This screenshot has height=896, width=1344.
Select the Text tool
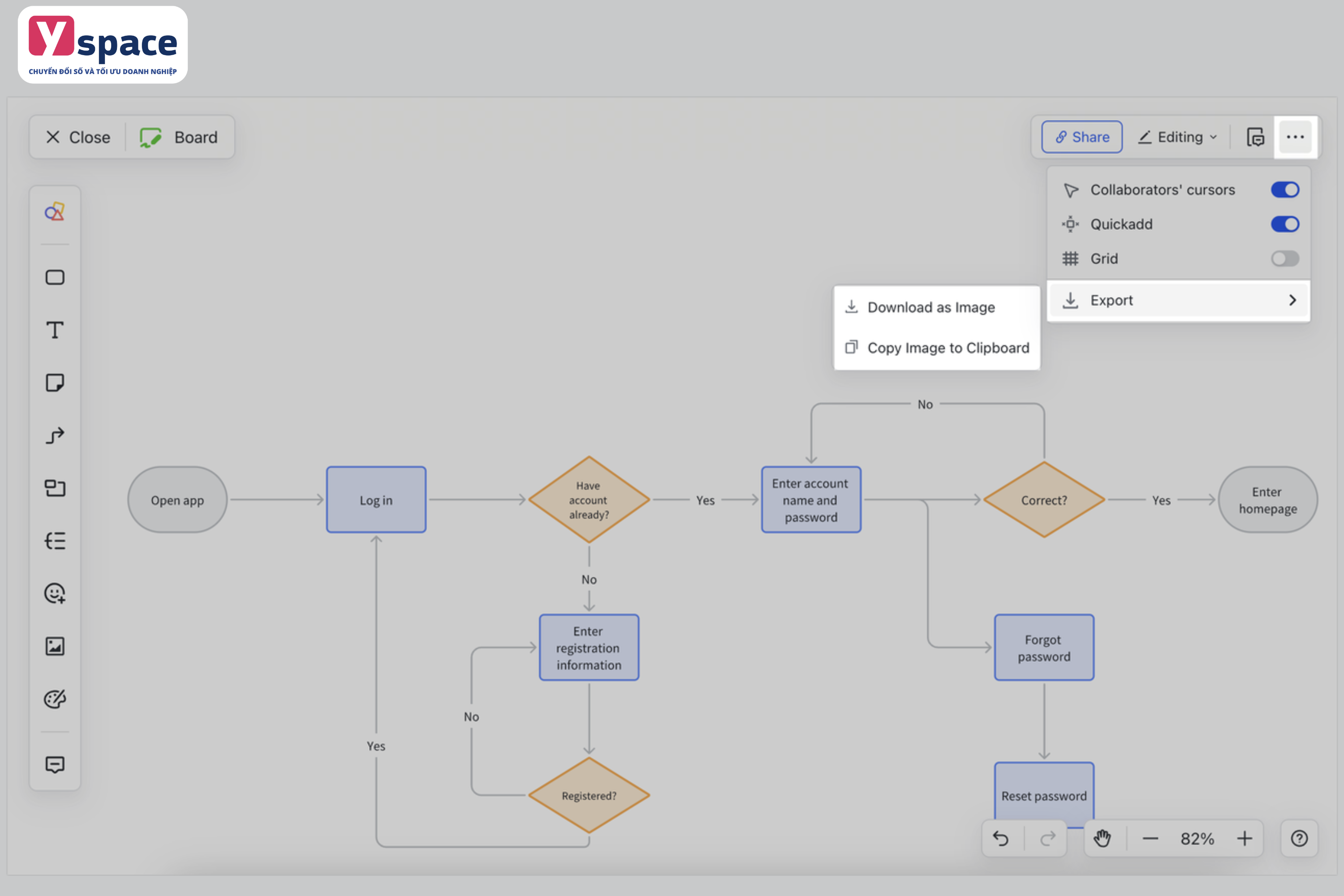[55, 330]
